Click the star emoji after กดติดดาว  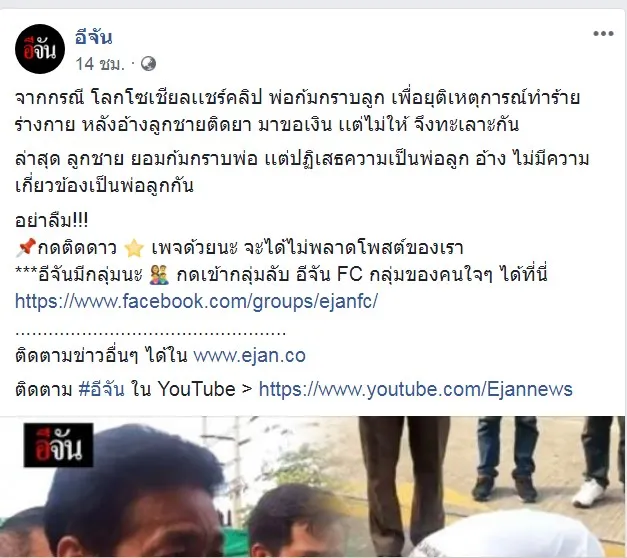134,248
